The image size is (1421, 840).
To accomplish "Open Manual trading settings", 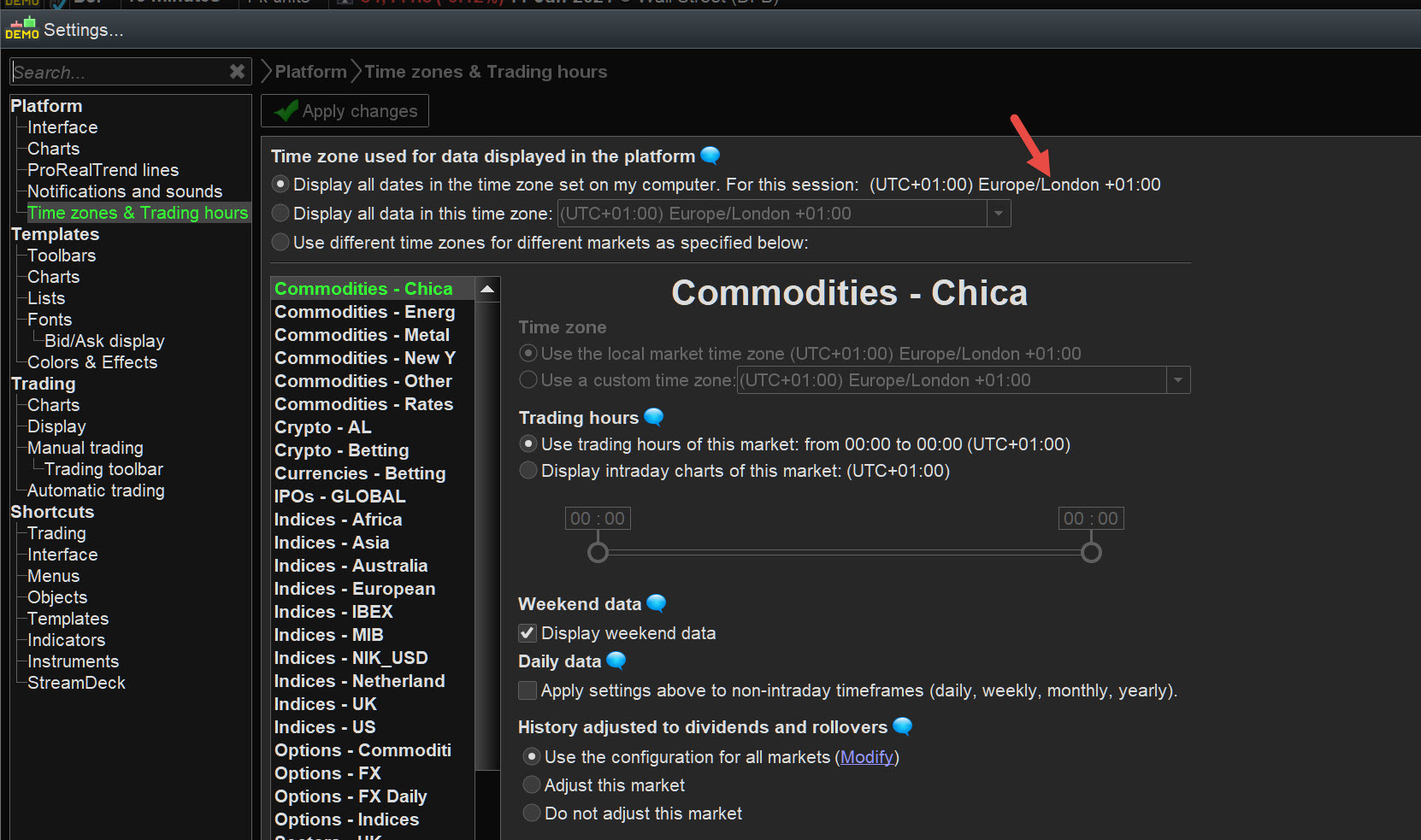I will 85,448.
